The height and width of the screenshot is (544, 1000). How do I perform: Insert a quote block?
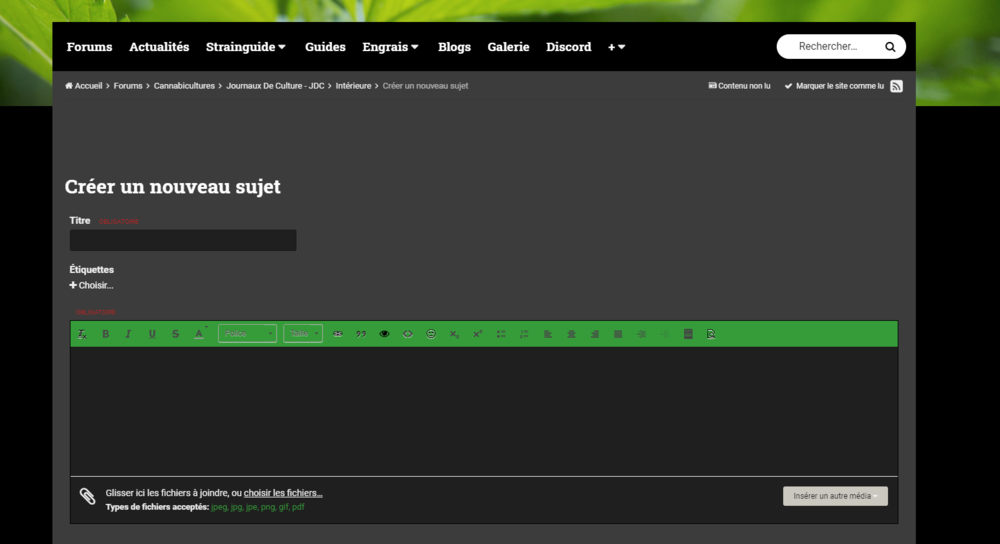click(361, 334)
